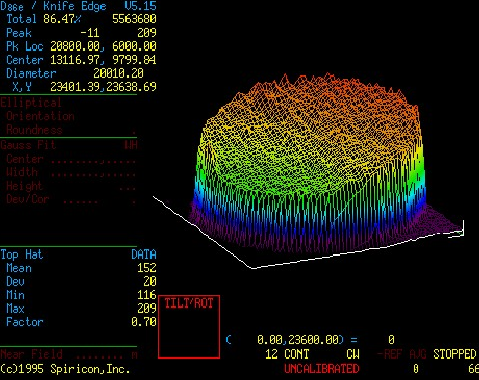Select Pk Loc X value 20800.00

[x=75, y=46]
